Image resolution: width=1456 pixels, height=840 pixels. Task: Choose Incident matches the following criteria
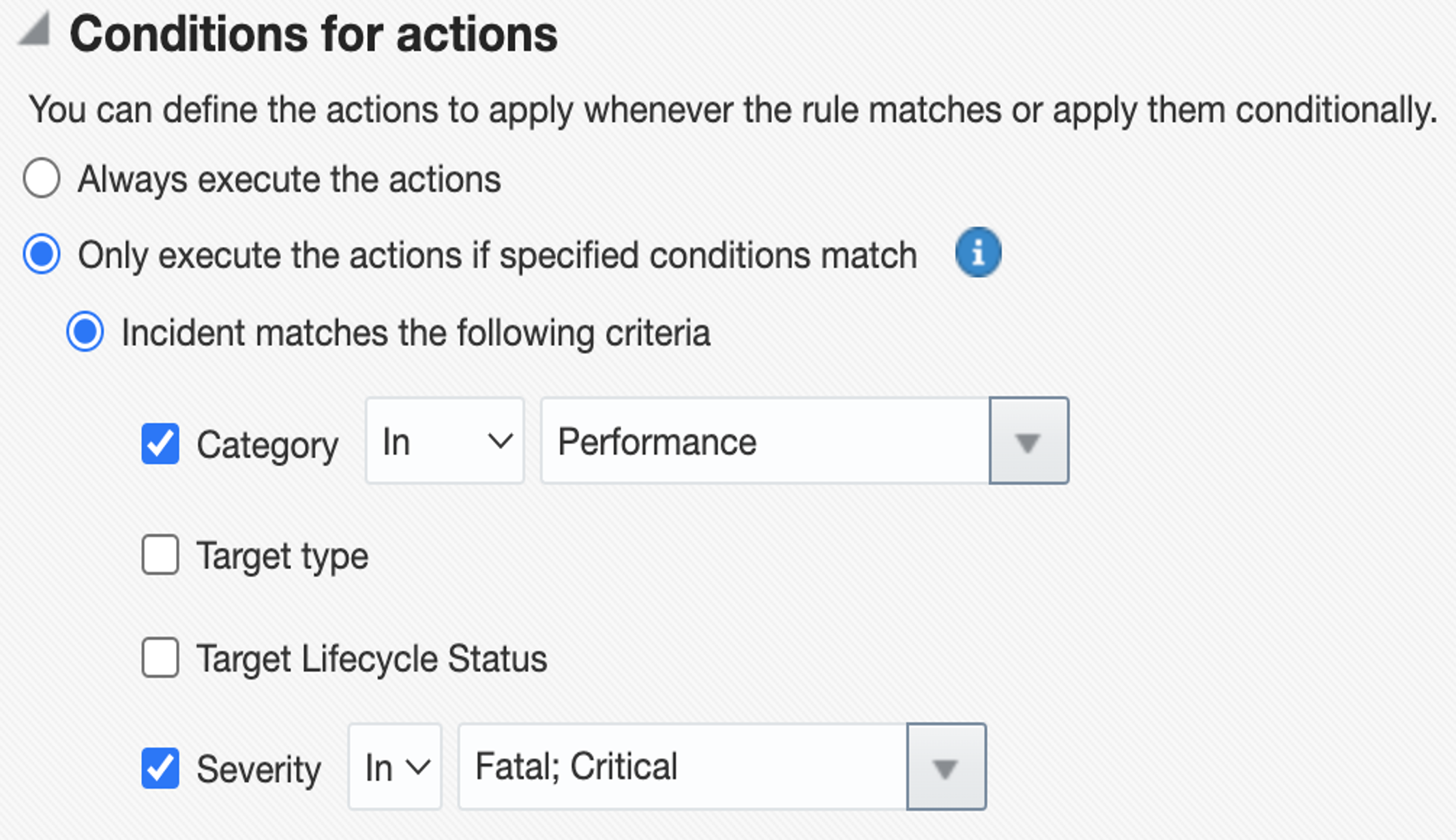[x=85, y=332]
